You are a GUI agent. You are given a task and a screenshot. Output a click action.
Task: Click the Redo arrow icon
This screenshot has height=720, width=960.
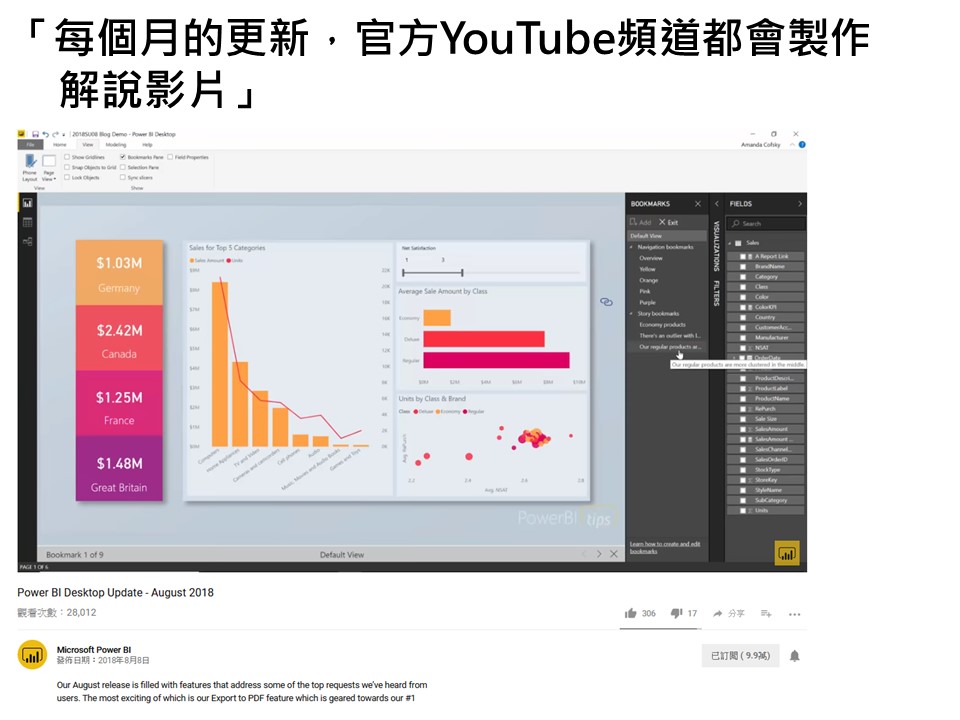[x=55, y=134]
